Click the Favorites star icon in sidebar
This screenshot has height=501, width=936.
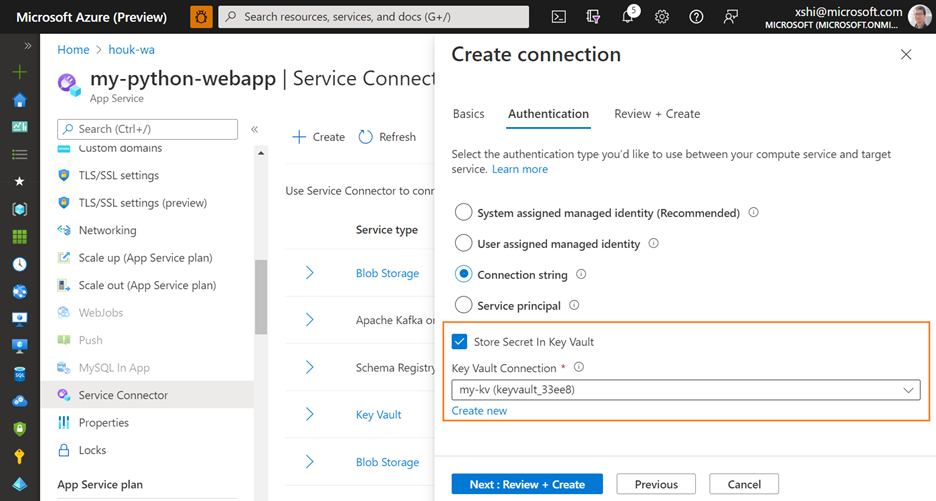[20, 181]
